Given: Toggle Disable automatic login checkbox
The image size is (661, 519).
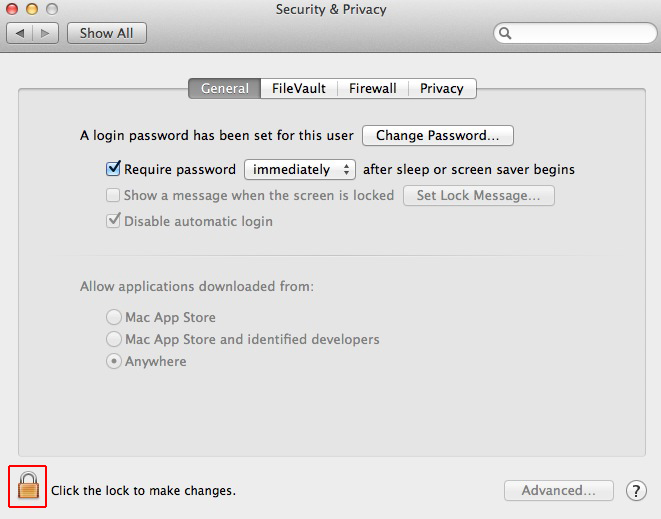Looking at the screenshot, I should (113, 221).
